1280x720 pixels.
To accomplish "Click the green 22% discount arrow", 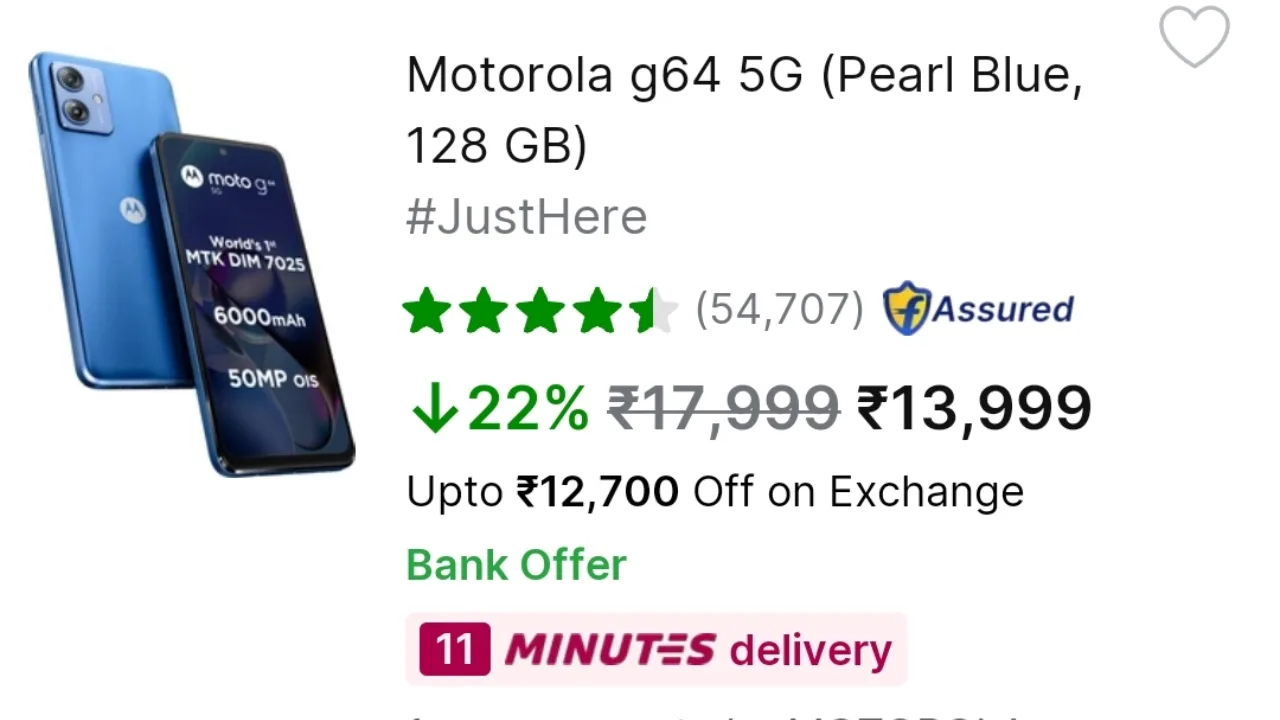I will click(435, 410).
